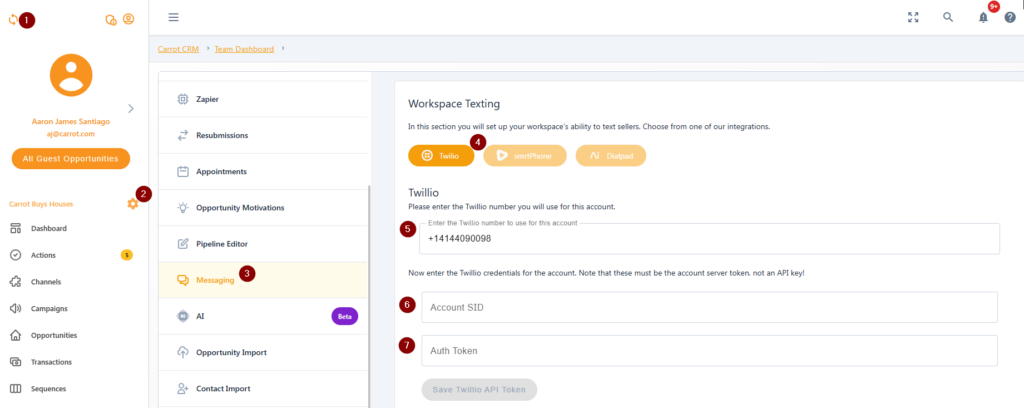Click the Opportunity Import upload icon
The width and height of the screenshot is (1024, 408).
point(183,352)
